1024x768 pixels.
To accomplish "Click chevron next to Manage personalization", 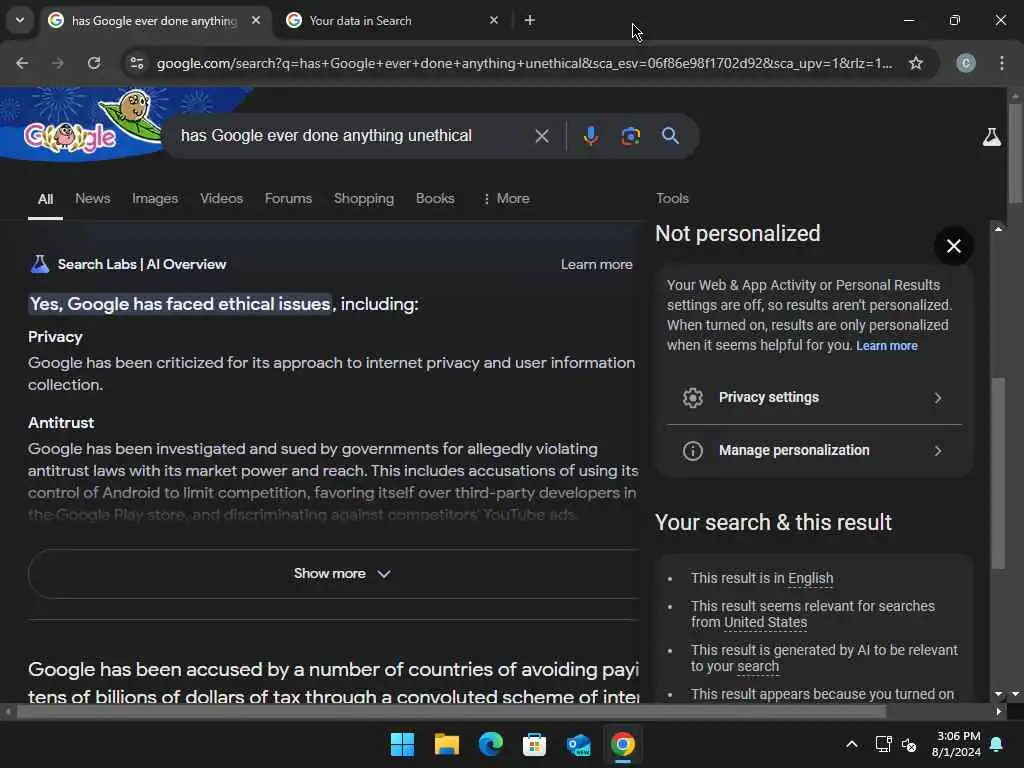I will tap(938, 451).
